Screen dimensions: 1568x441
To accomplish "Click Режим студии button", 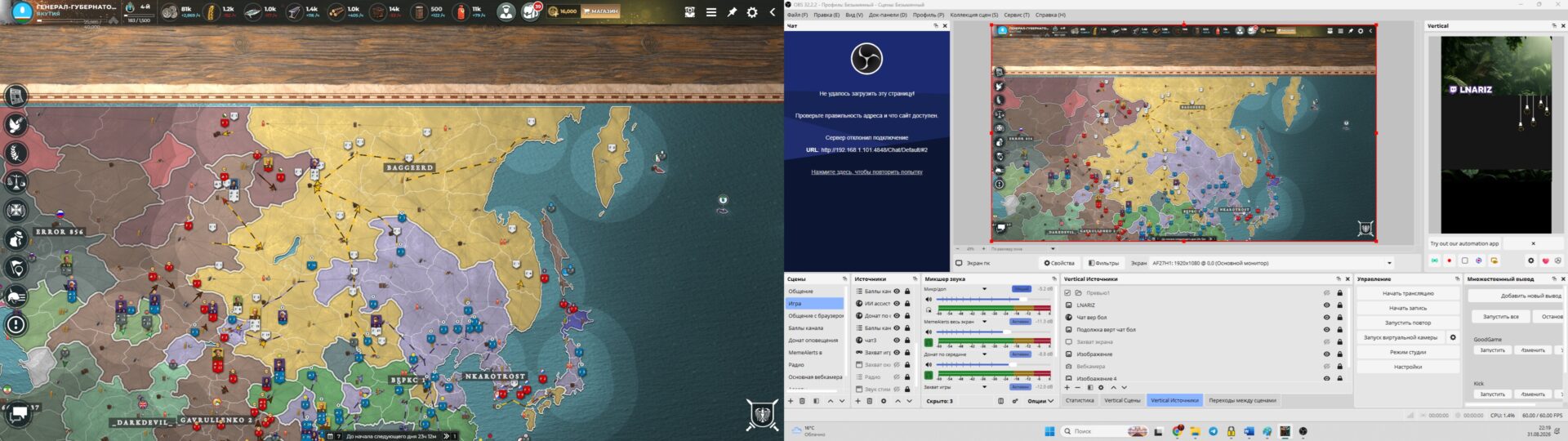I will (x=1408, y=352).
